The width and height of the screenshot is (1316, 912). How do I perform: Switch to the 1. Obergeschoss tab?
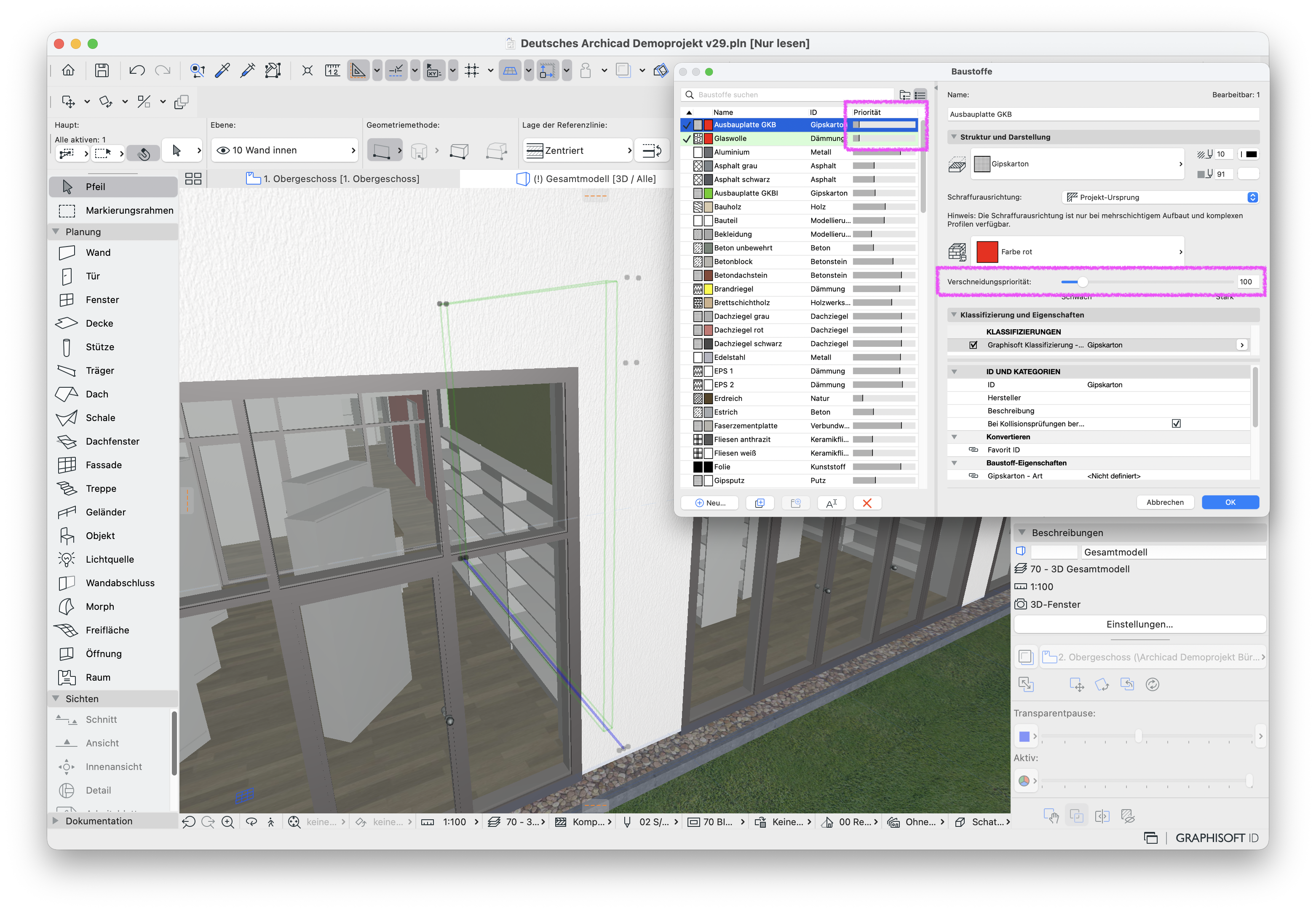[x=333, y=179]
